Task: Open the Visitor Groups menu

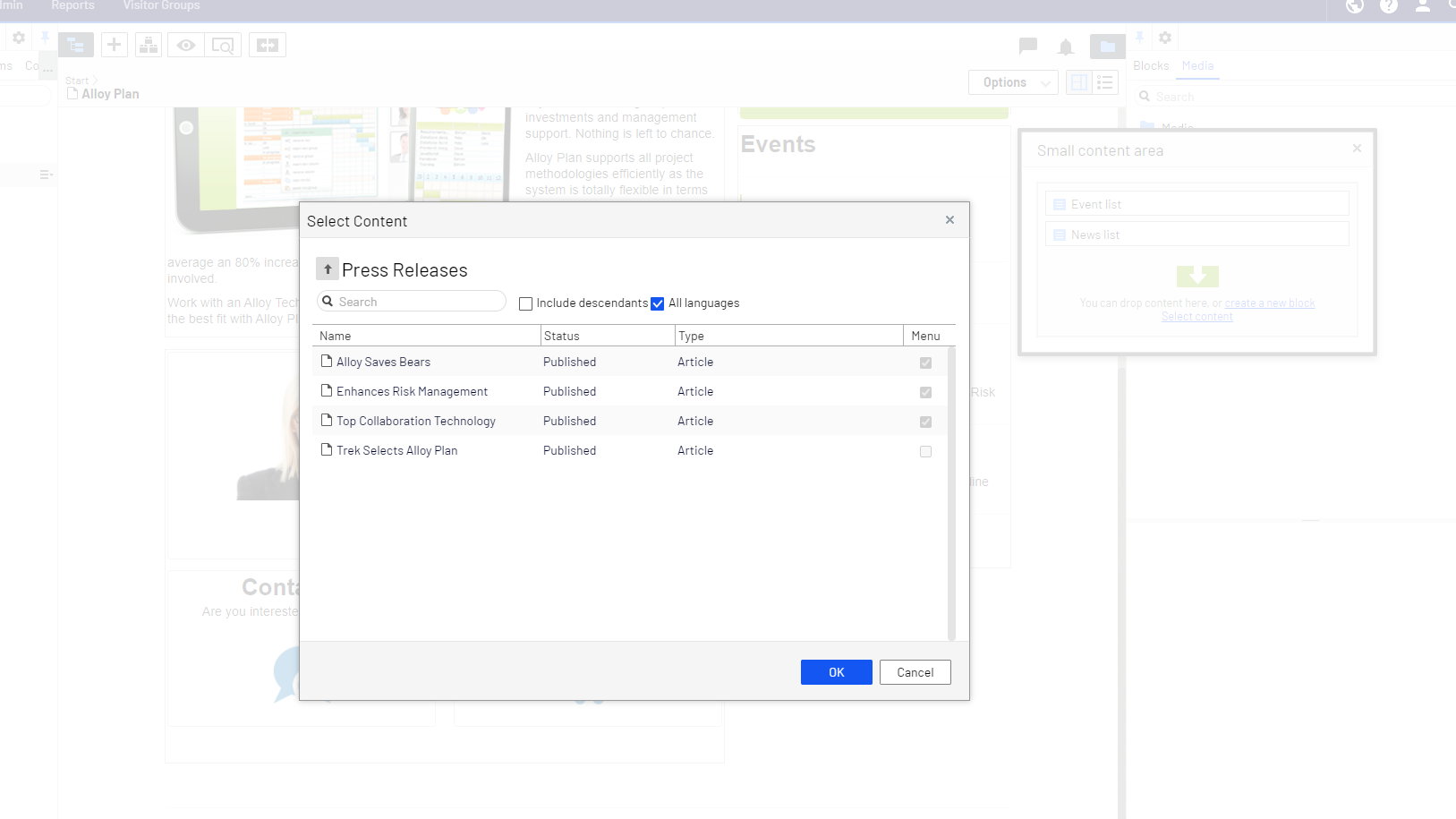Action: pyautogui.click(x=162, y=5)
